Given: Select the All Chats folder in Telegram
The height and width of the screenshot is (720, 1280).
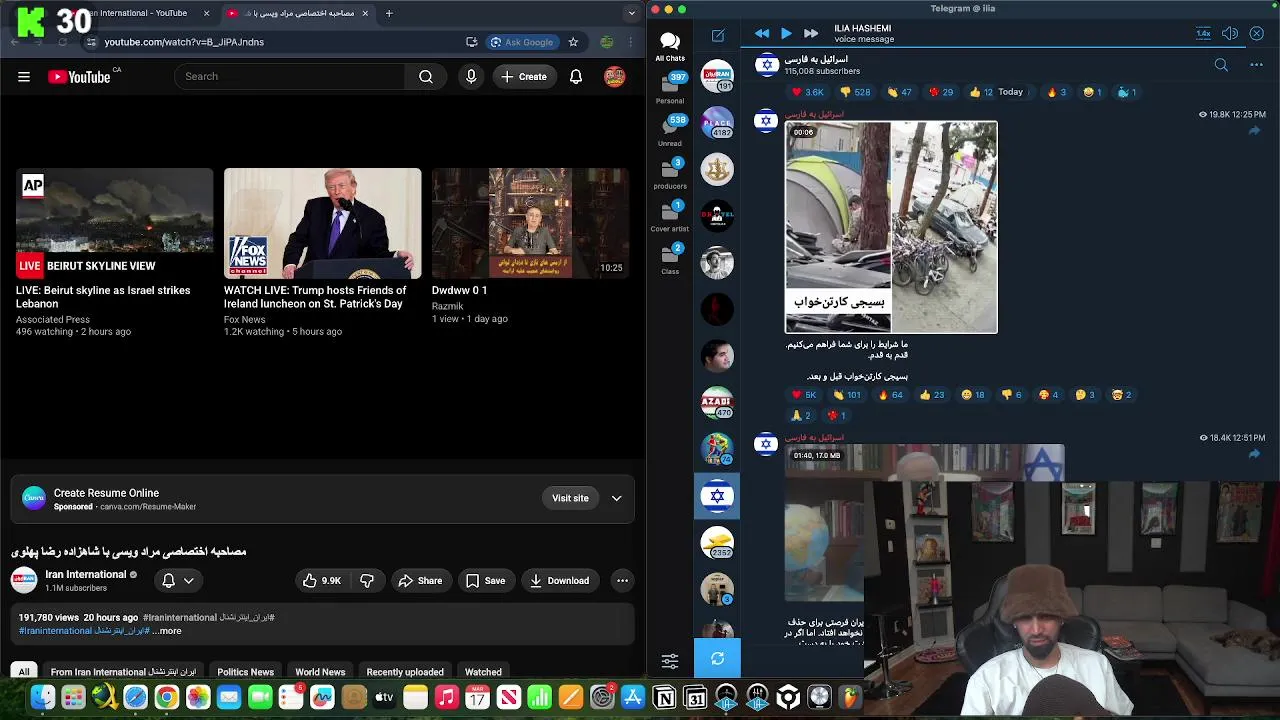Looking at the screenshot, I should (x=670, y=46).
